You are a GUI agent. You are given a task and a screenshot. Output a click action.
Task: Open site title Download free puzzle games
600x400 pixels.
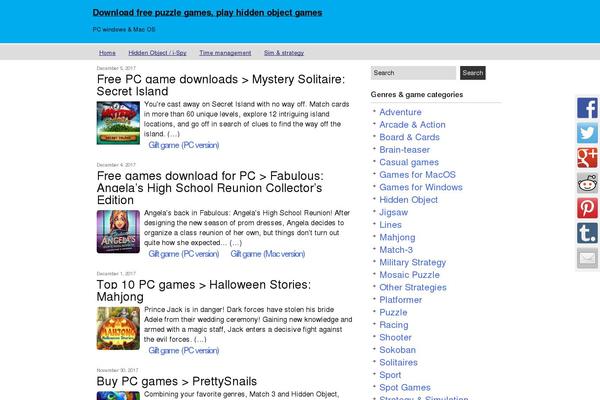(207, 13)
